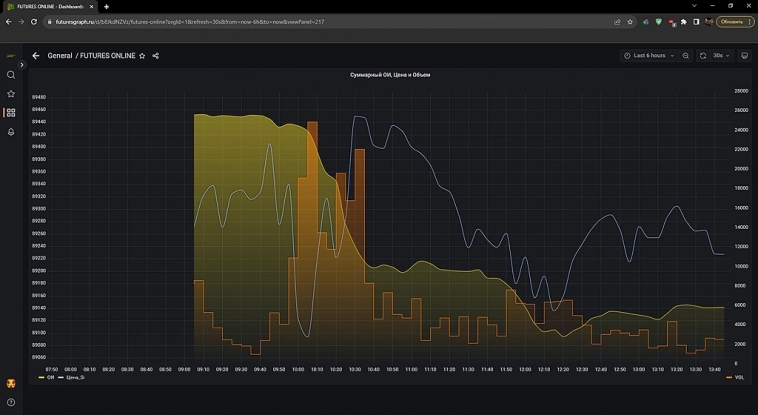Refresh the dashboard now
The image size is (758, 415).
click(x=703, y=56)
